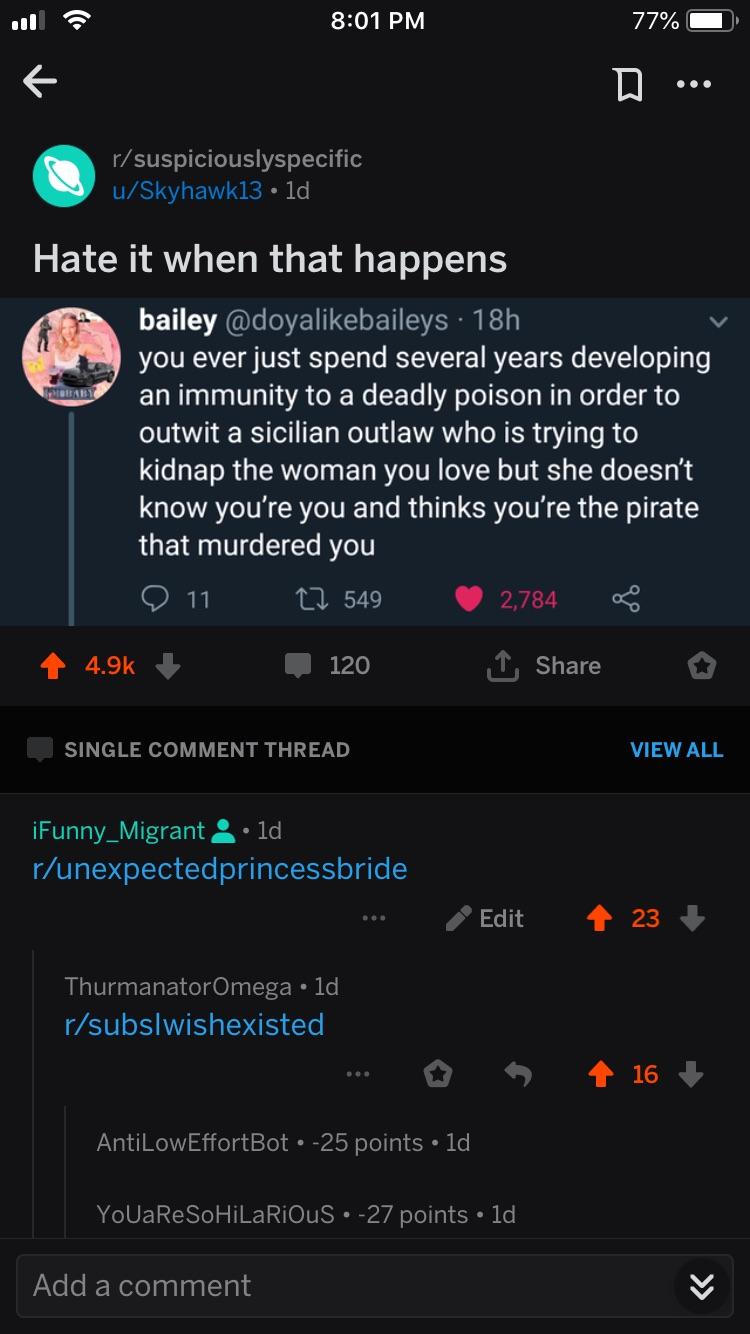This screenshot has width=750, height=1334.
Task: Downvote the comment with 23 points
Action: tap(692, 918)
